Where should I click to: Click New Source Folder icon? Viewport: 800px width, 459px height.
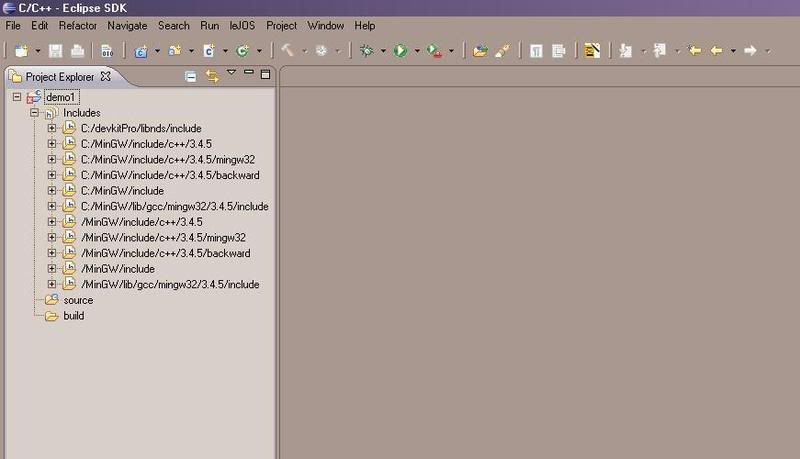(175, 50)
